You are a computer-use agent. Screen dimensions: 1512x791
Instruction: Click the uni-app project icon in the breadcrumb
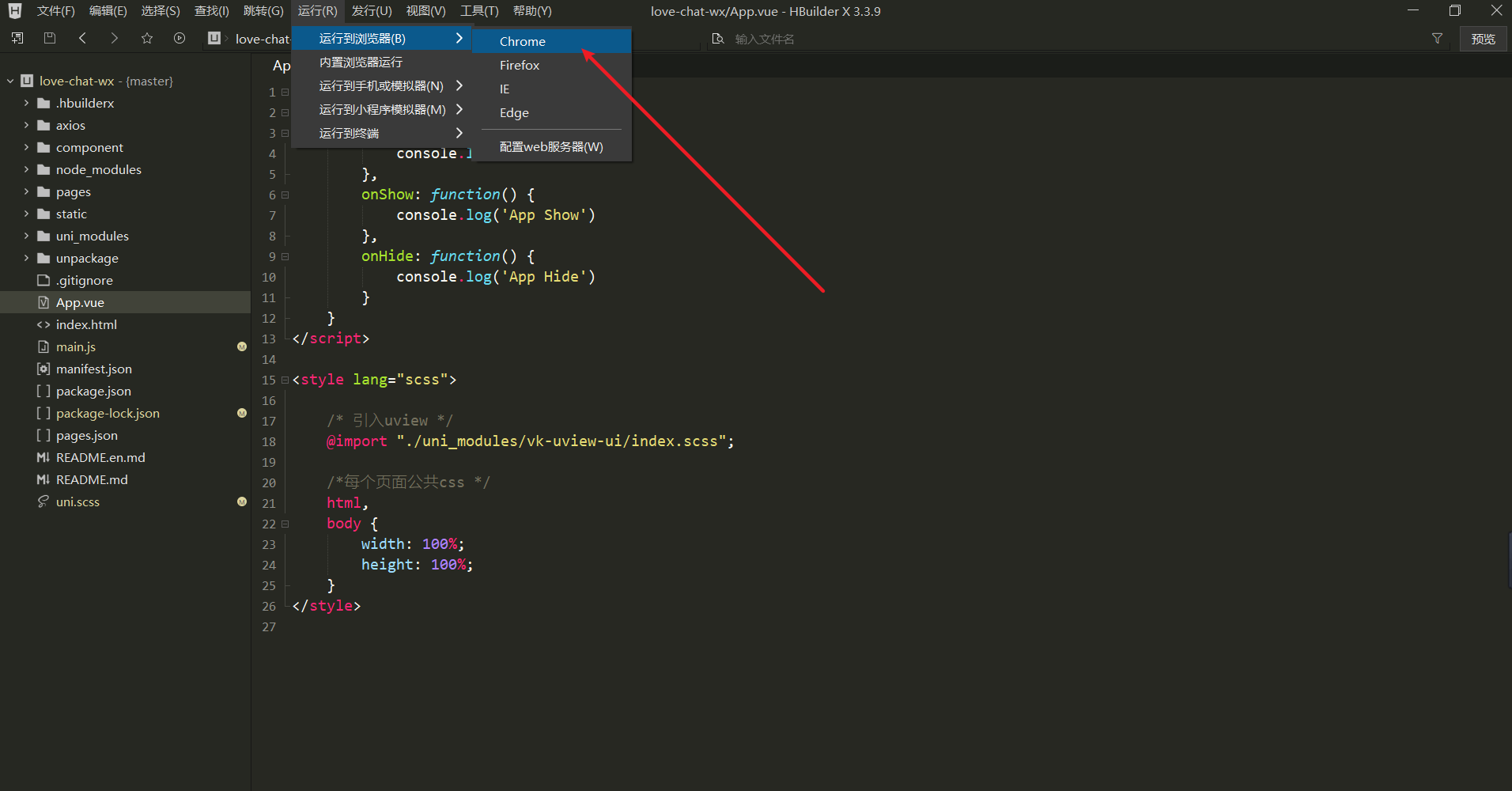[214, 38]
